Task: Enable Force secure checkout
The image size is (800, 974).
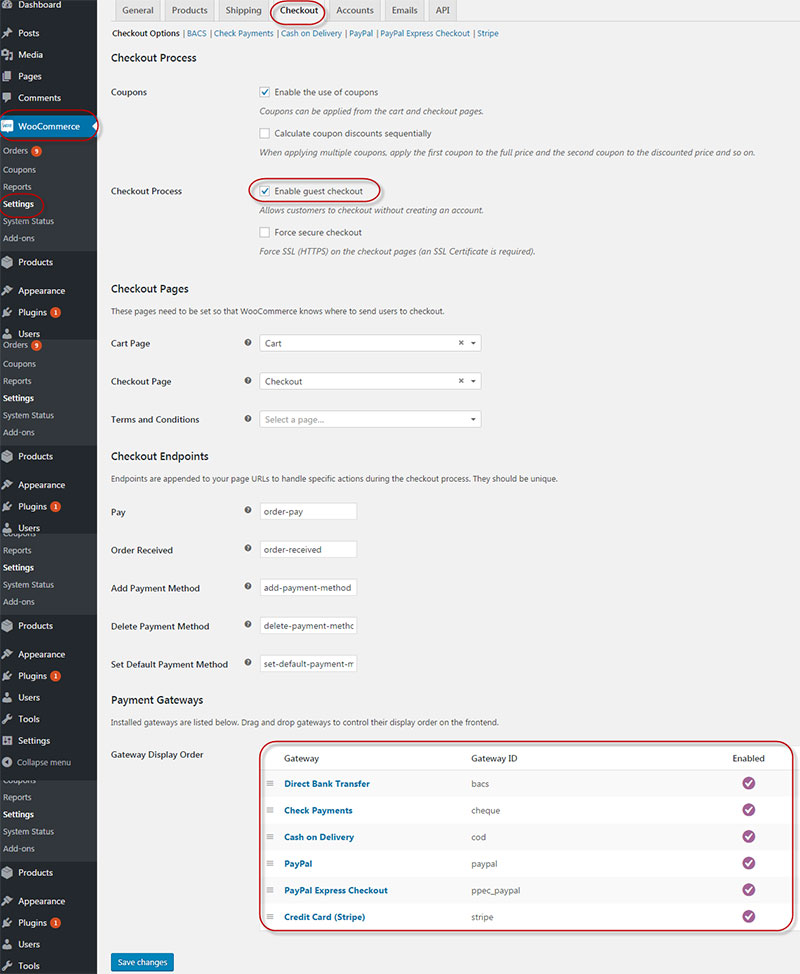Action: tap(264, 232)
